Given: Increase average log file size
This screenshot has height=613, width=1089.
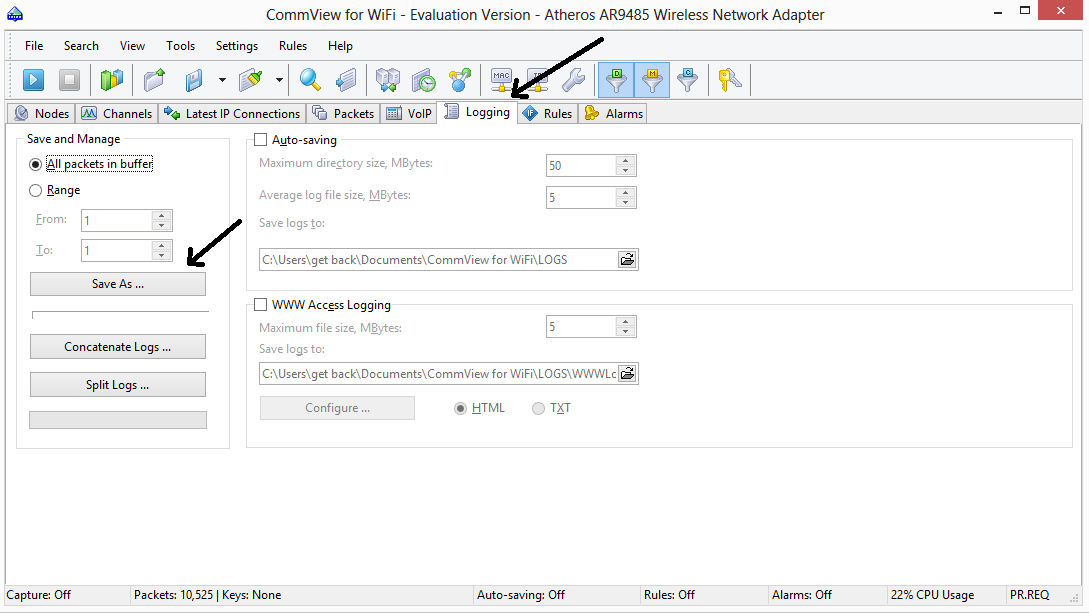Looking at the screenshot, I should tap(626, 193).
